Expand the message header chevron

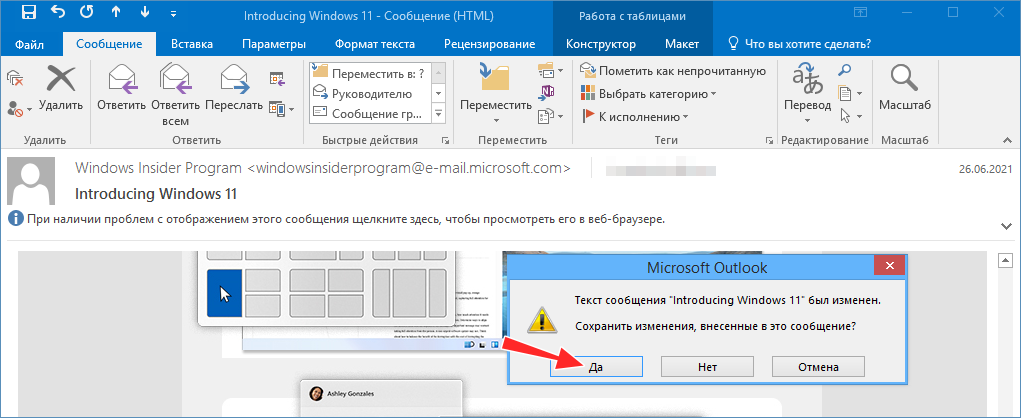(1006, 225)
